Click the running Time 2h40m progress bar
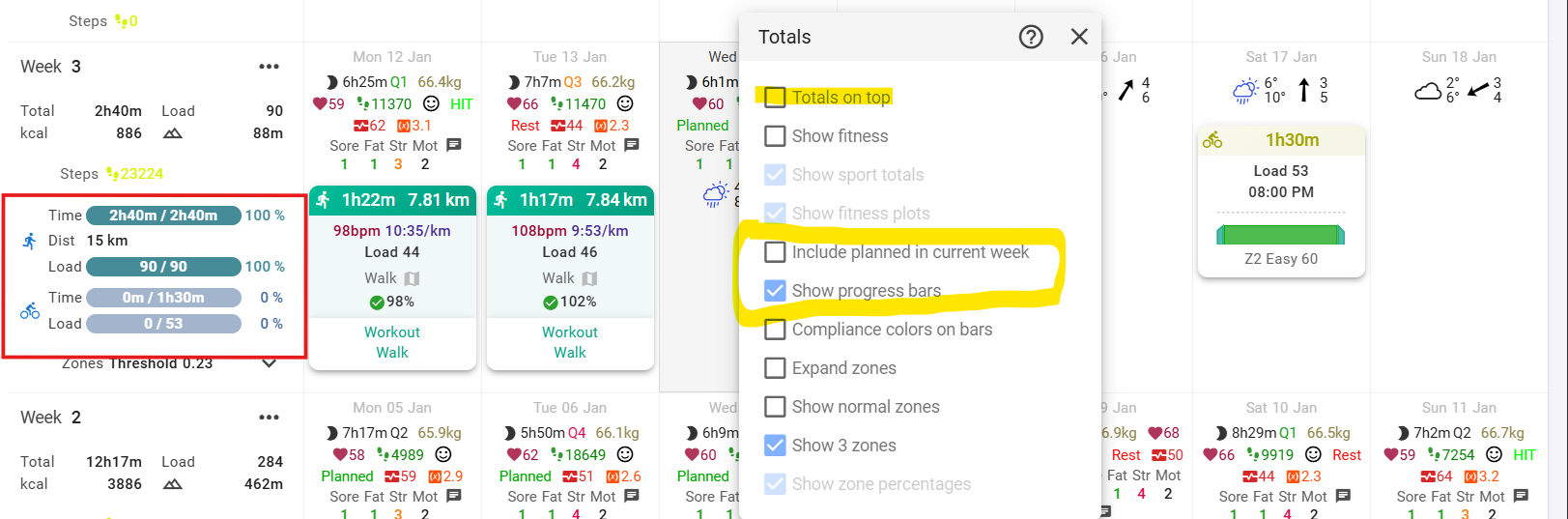The height and width of the screenshot is (519, 1568). (163, 216)
